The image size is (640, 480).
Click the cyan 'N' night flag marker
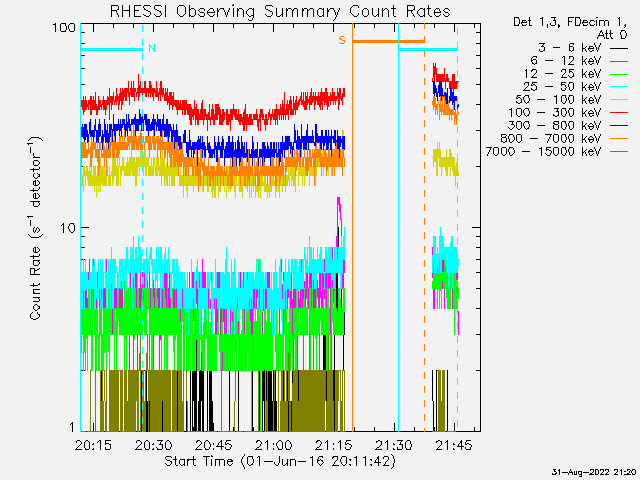click(x=152, y=48)
